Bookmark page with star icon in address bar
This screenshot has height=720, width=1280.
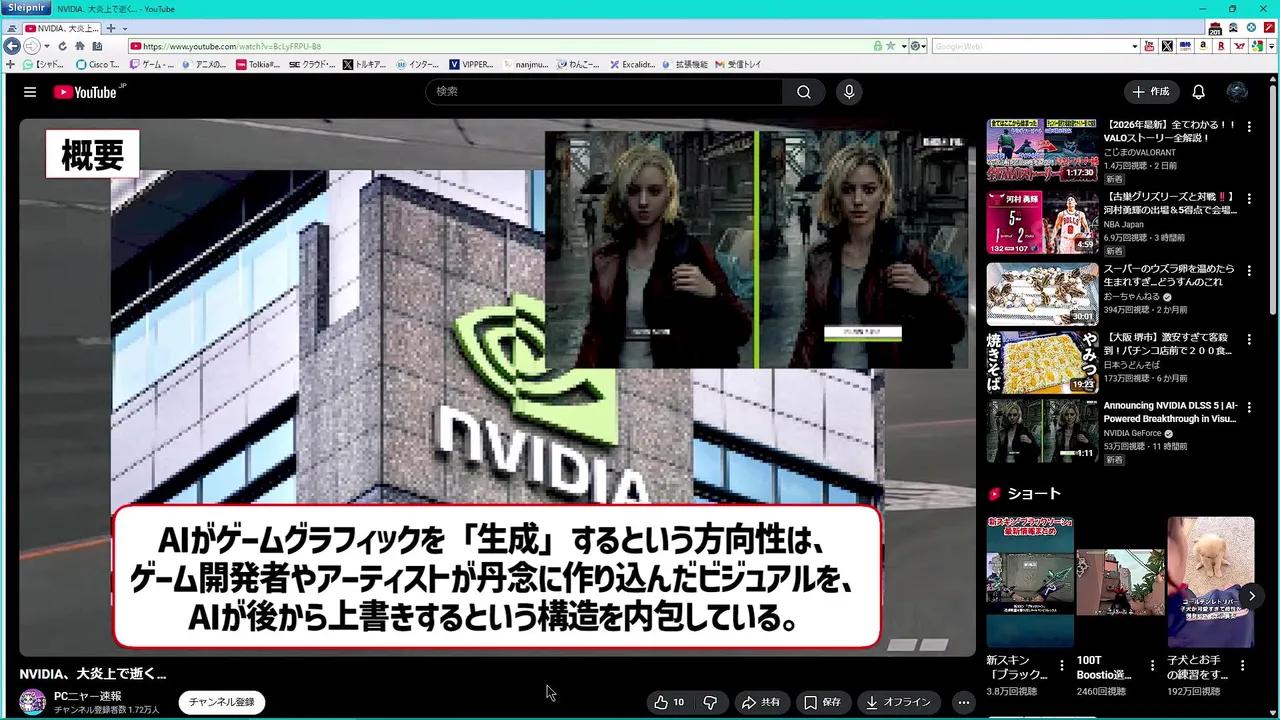[890, 46]
